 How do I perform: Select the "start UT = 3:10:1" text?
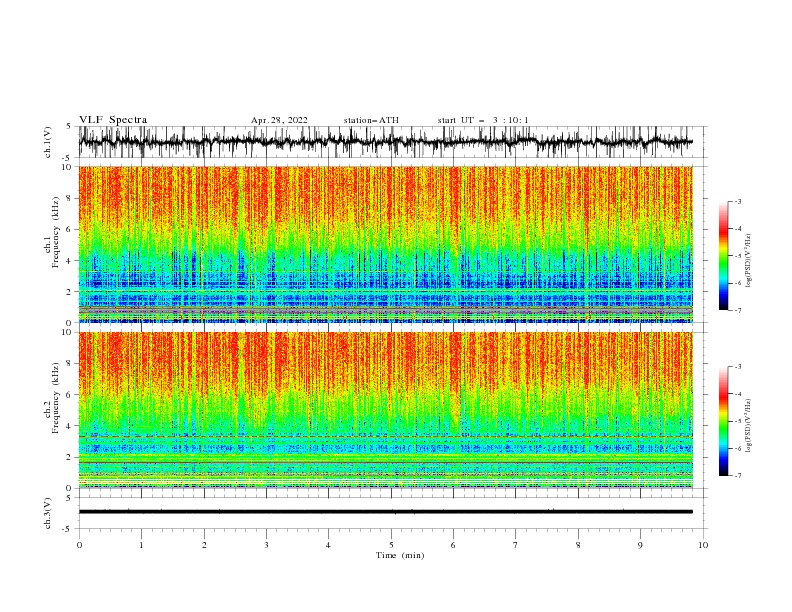(483, 120)
